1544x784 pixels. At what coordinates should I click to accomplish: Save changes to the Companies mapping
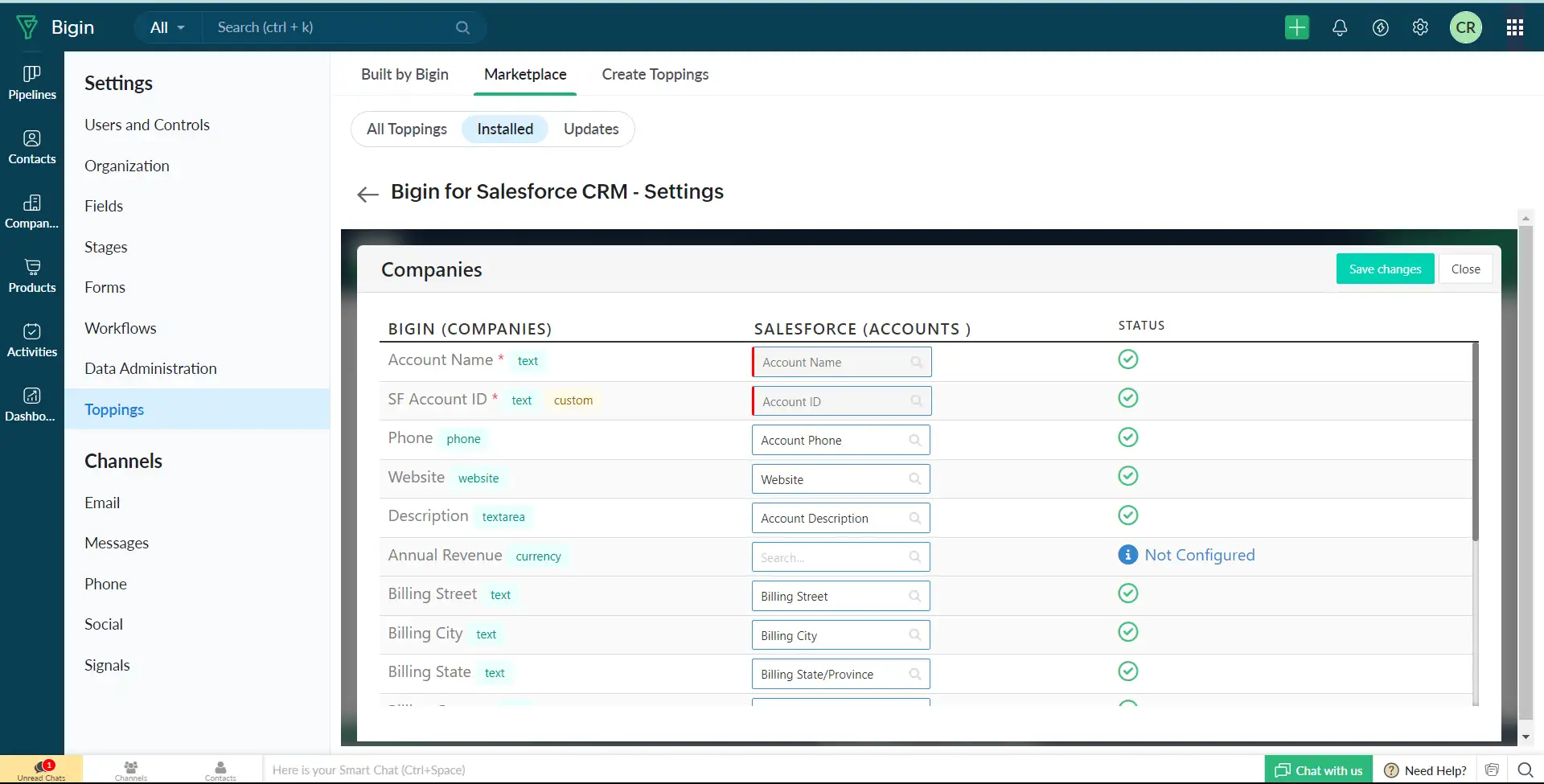coord(1385,269)
